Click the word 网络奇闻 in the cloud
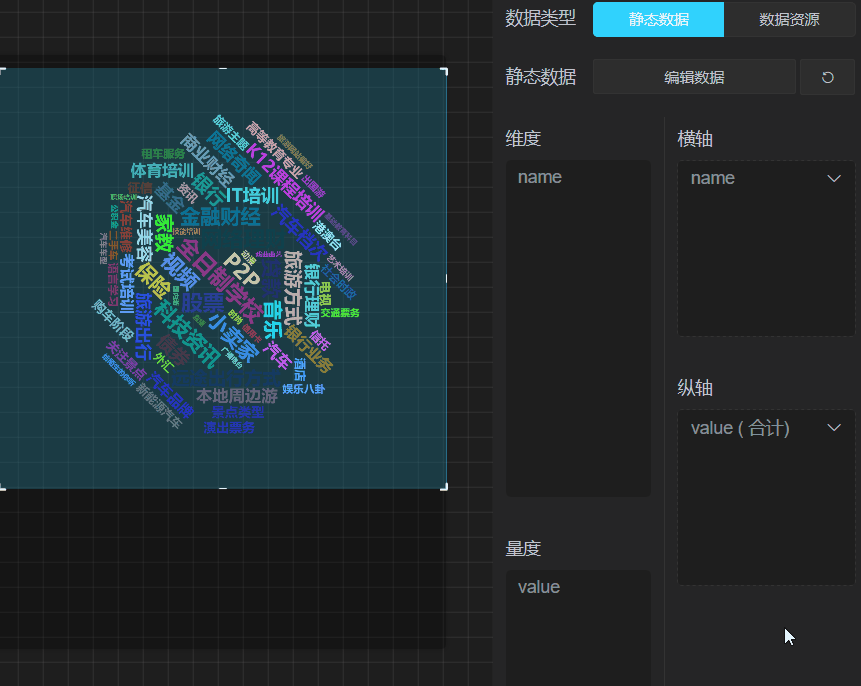The image size is (861, 686). point(233,157)
